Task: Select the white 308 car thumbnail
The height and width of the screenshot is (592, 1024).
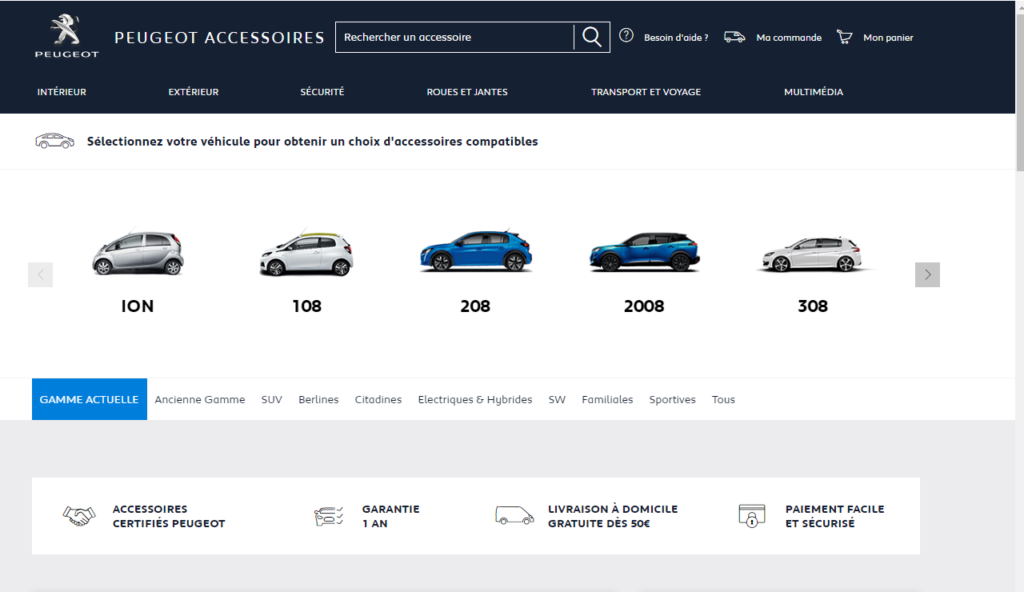Action: [x=813, y=254]
